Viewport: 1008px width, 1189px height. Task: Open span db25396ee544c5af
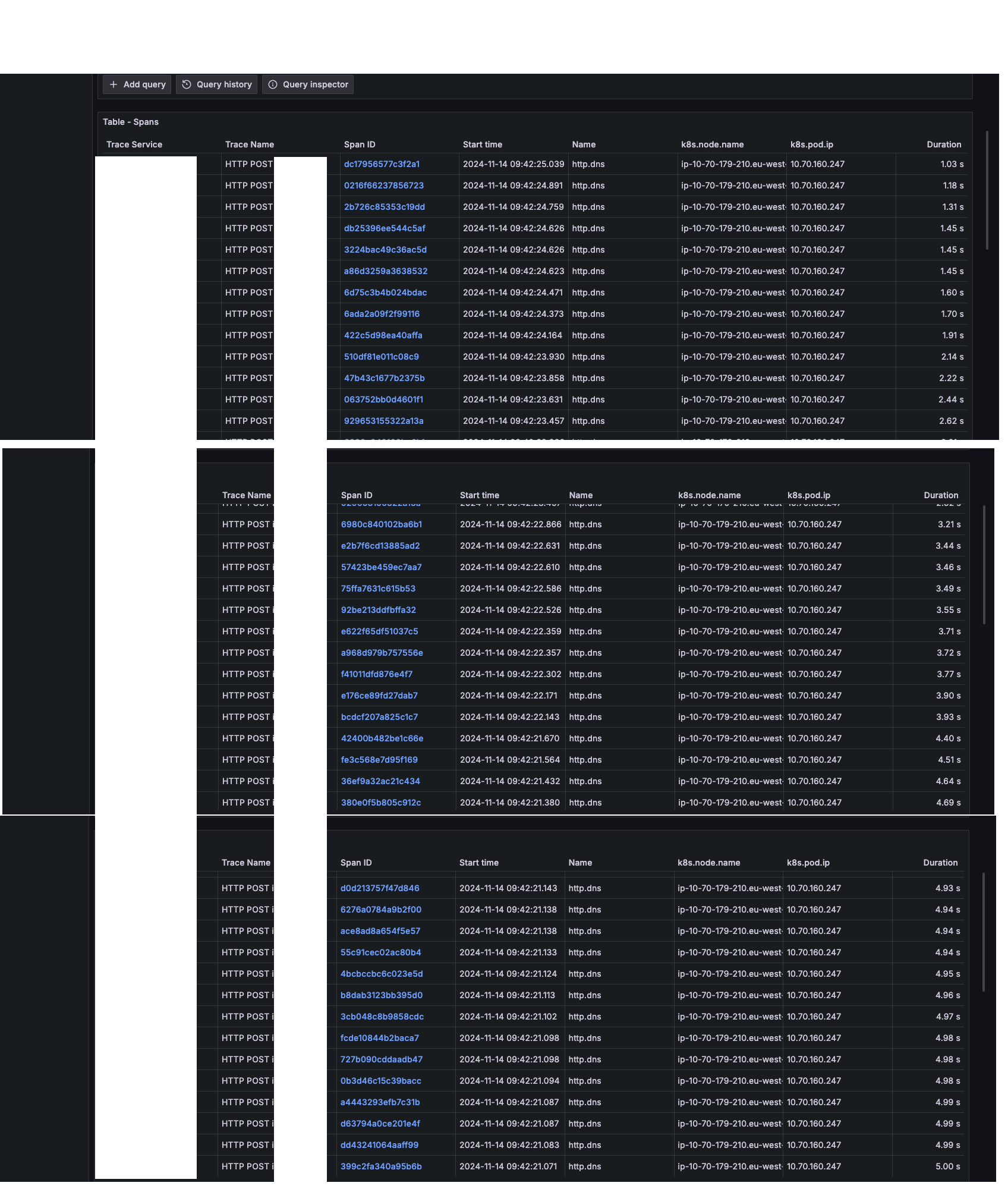(385, 228)
